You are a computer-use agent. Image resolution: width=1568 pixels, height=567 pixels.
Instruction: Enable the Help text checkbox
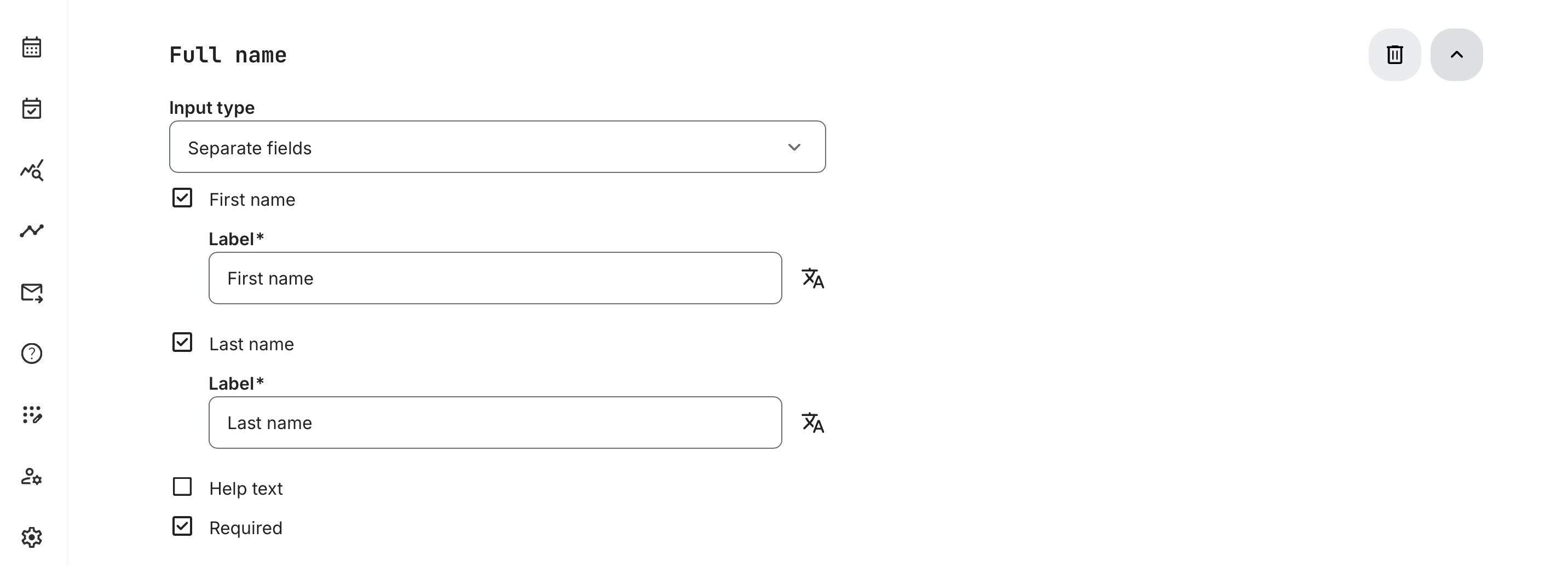(183, 487)
